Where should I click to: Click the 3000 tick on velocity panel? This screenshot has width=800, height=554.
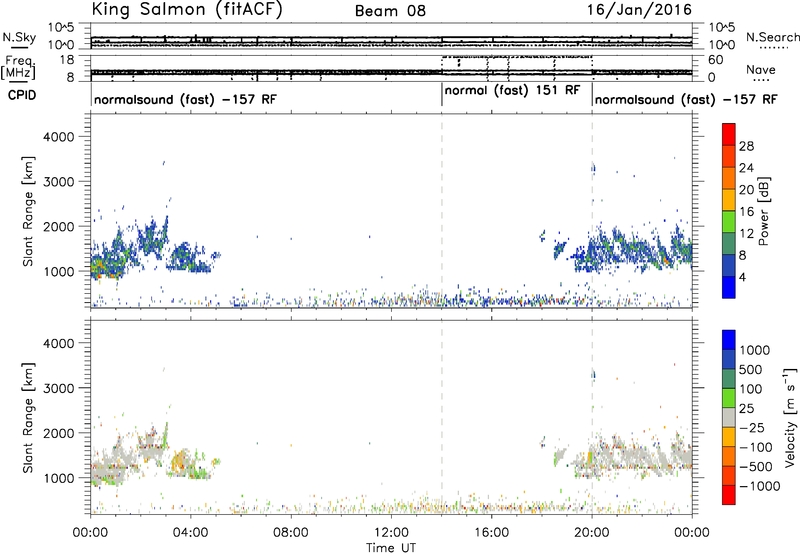point(59,388)
